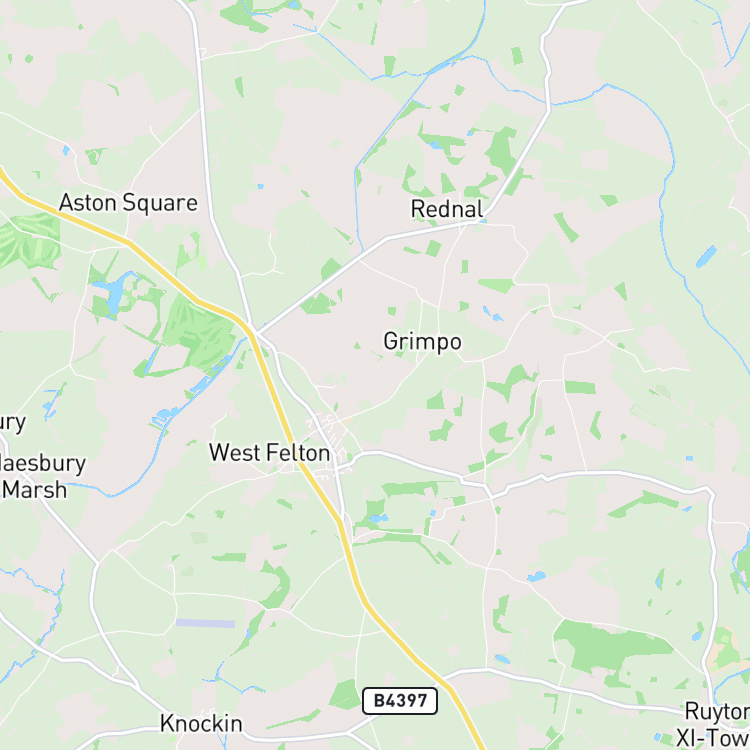Screen dimensions: 750x750
Task: Click the B4397 road shield
Action: coord(400,701)
